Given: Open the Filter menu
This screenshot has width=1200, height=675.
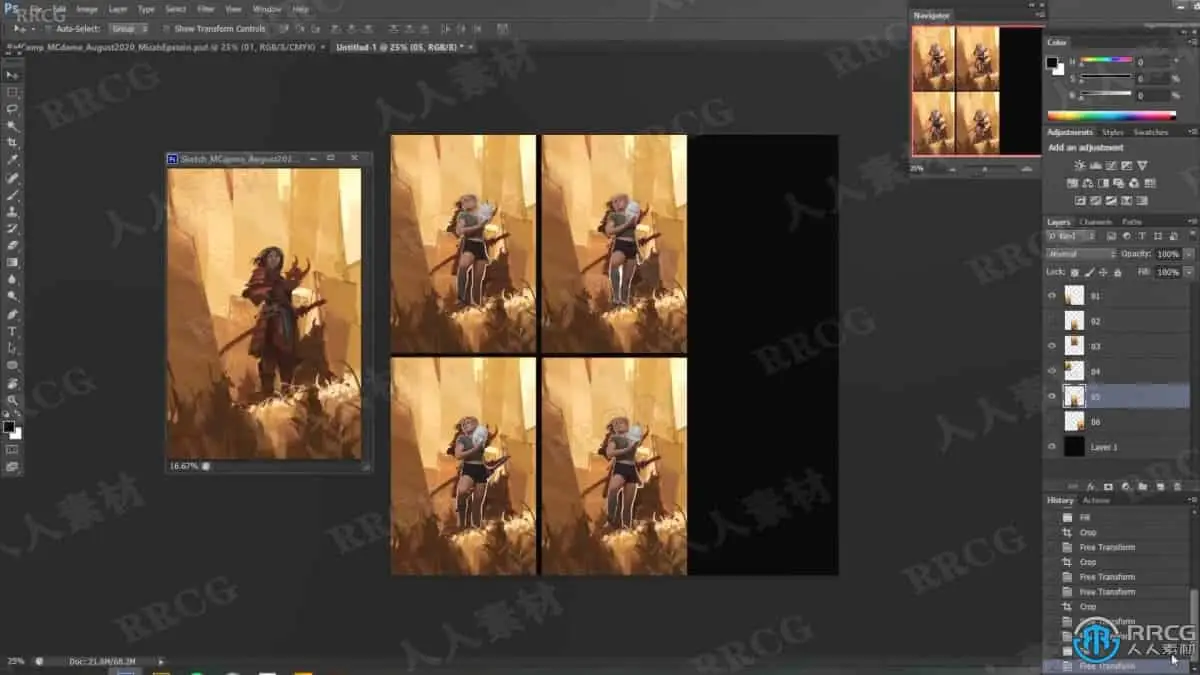Looking at the screenshot, I should point(206,9).
